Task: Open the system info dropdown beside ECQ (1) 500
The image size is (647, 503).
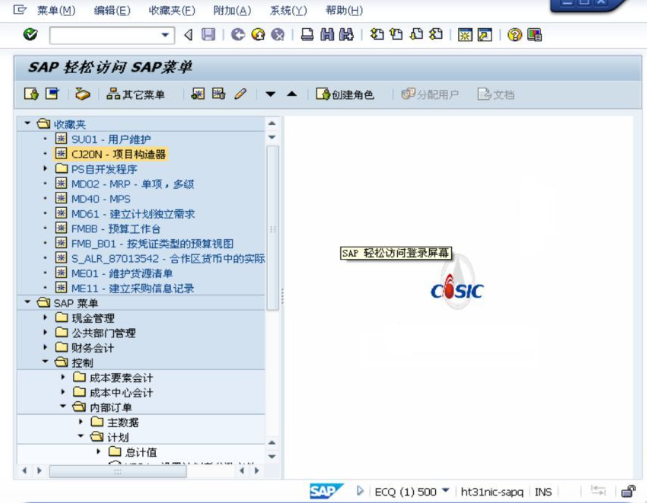Action: pos(445,490)
